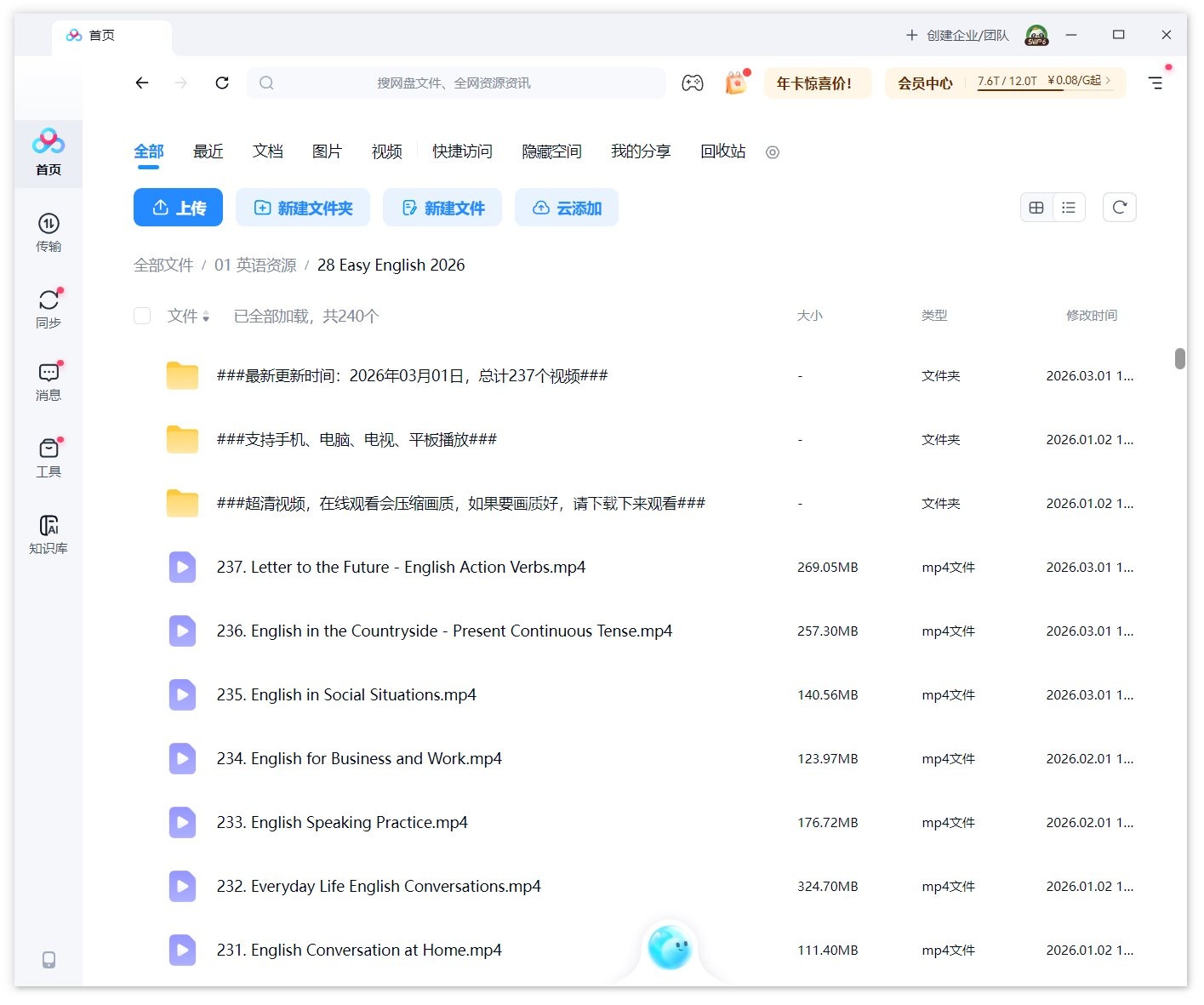
Task: Open 会员中心 (Member Center)
Action: tap(925, 83)
